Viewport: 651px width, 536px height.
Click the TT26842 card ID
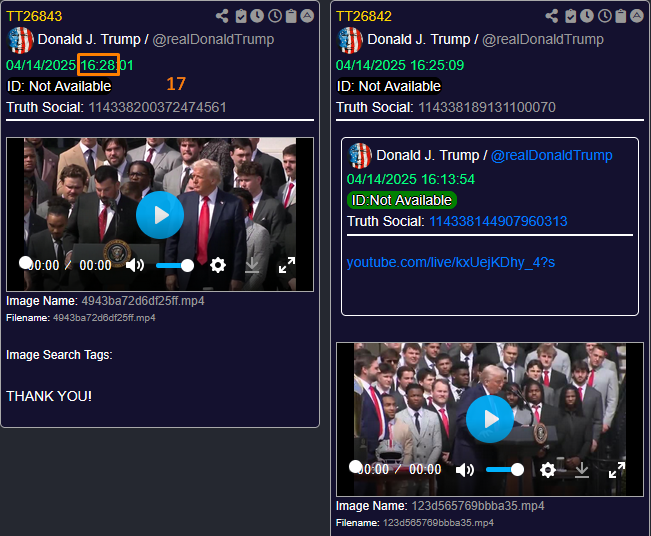364,16
